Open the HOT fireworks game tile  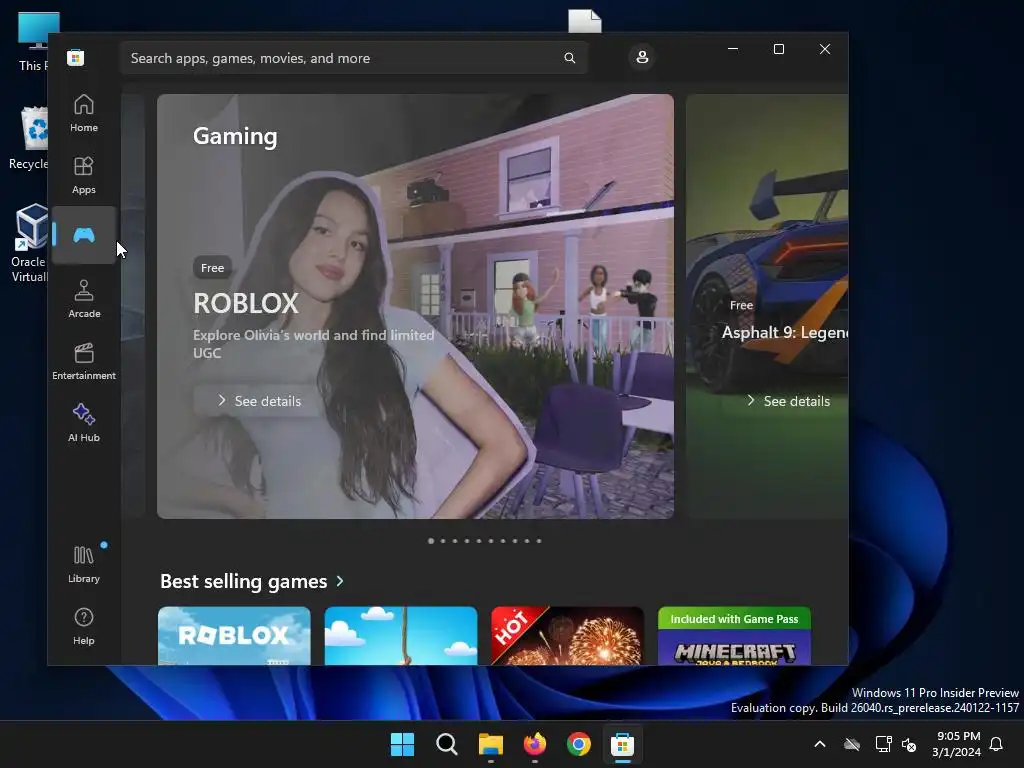[567, 635]
